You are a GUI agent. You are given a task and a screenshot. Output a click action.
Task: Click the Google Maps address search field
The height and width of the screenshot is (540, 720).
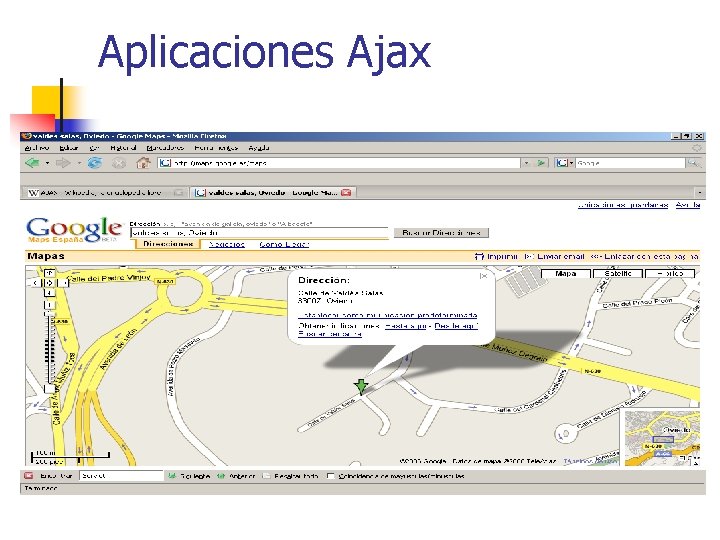click(259, 233)
